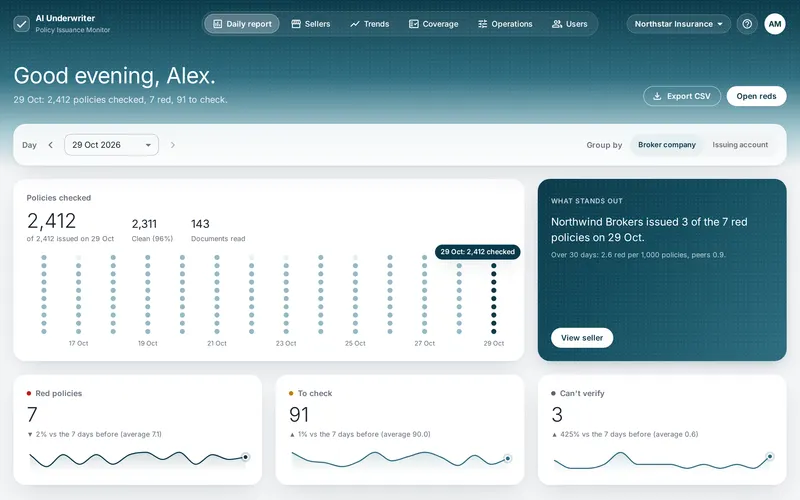Screen dimensions: 800x500
Task: Click the 19 Oct axis label
Action: (147, 343)
